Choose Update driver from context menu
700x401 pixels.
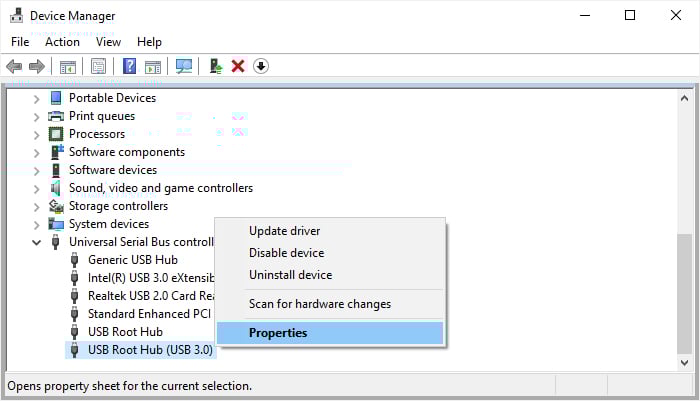point(330,231)
